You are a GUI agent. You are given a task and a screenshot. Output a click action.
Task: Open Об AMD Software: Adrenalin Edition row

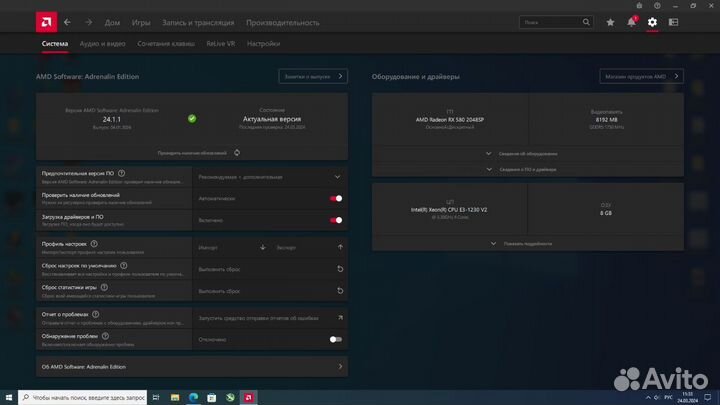(192, 366)
